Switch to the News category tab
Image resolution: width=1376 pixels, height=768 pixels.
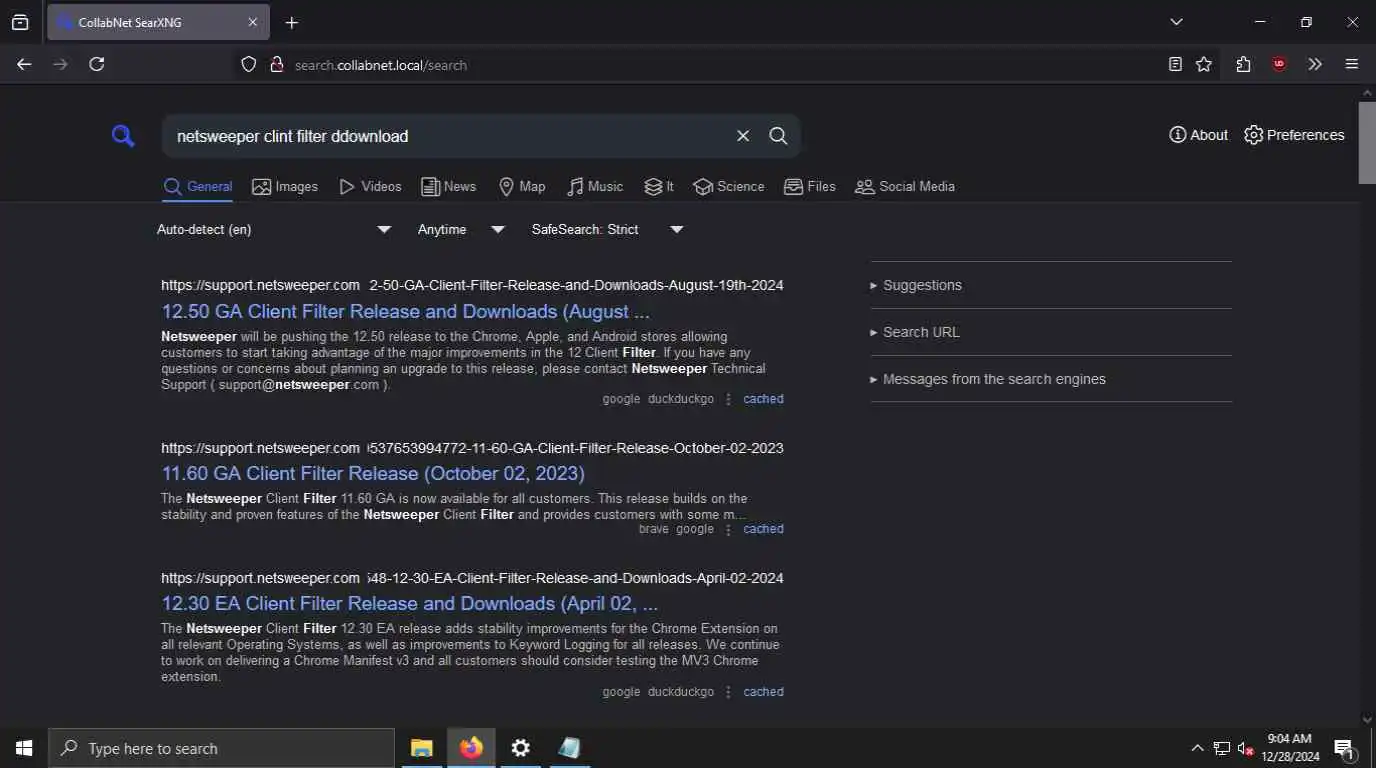pos(448,187)
